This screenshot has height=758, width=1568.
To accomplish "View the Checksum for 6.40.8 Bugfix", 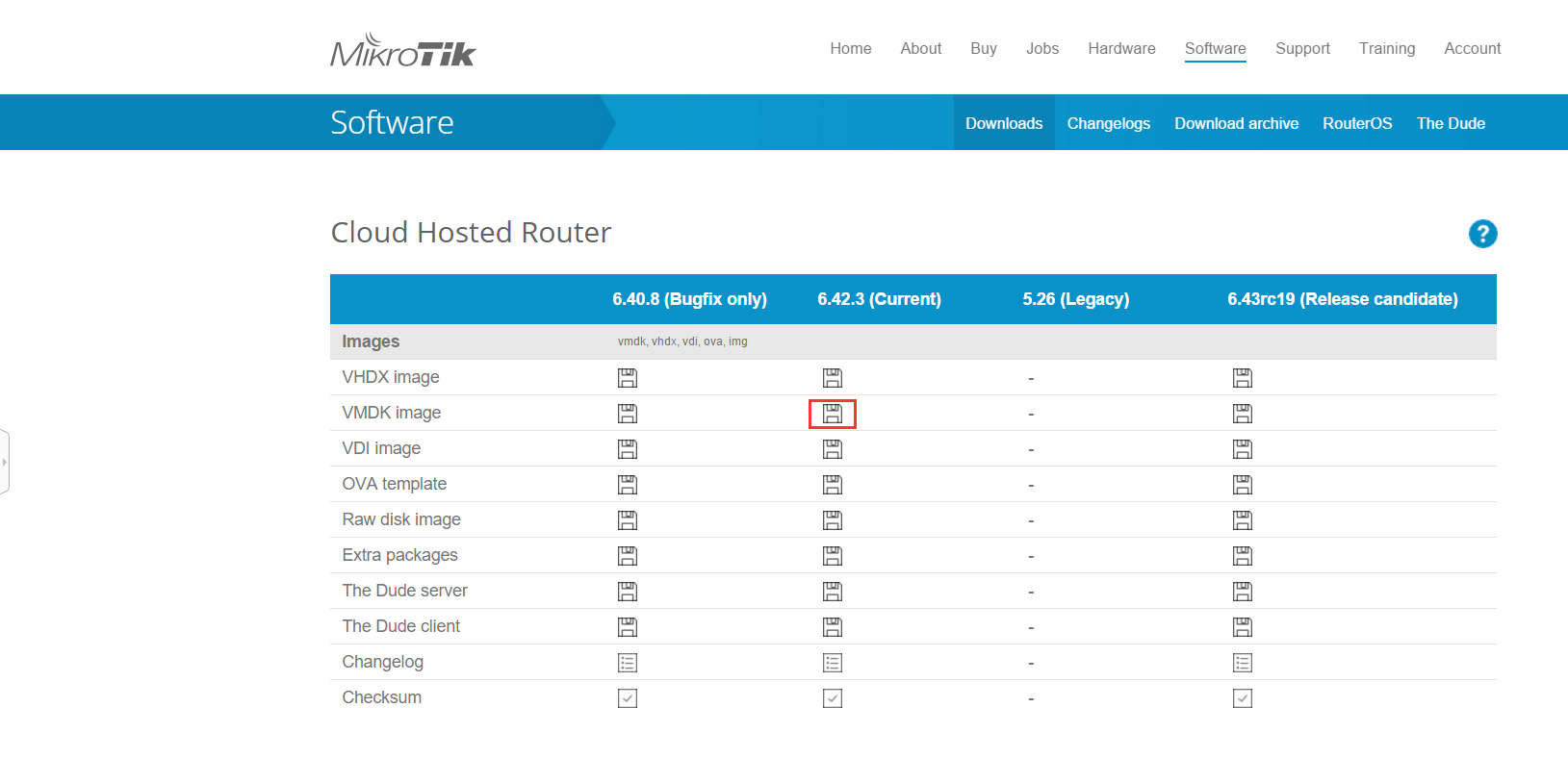I will pyautogui.click(x=628, y=698).
